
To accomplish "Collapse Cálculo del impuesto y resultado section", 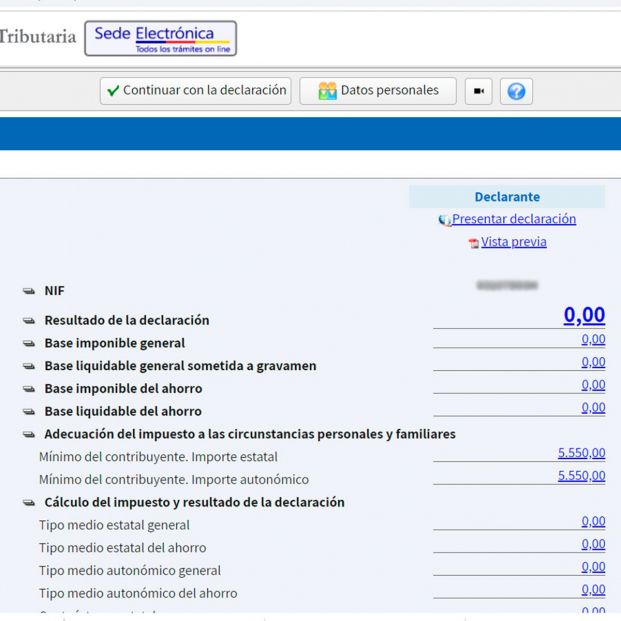I will tap(29, 503).
